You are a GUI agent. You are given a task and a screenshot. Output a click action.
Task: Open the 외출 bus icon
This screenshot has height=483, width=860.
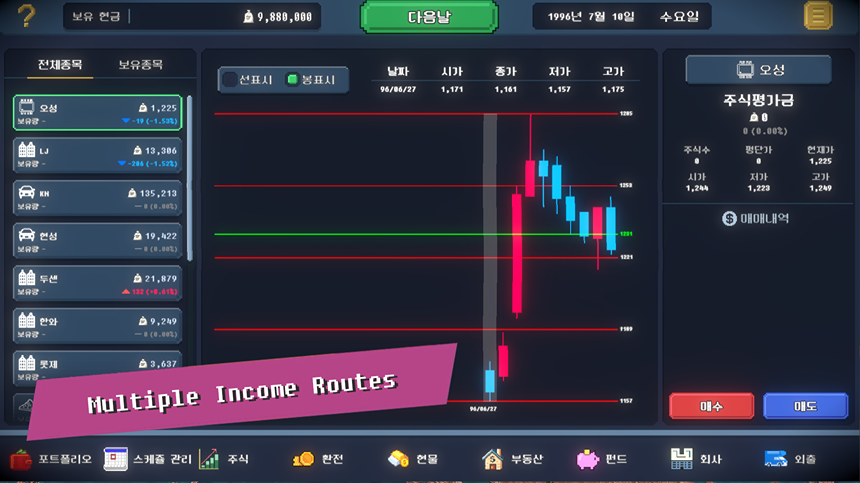[x=775, y=459]
